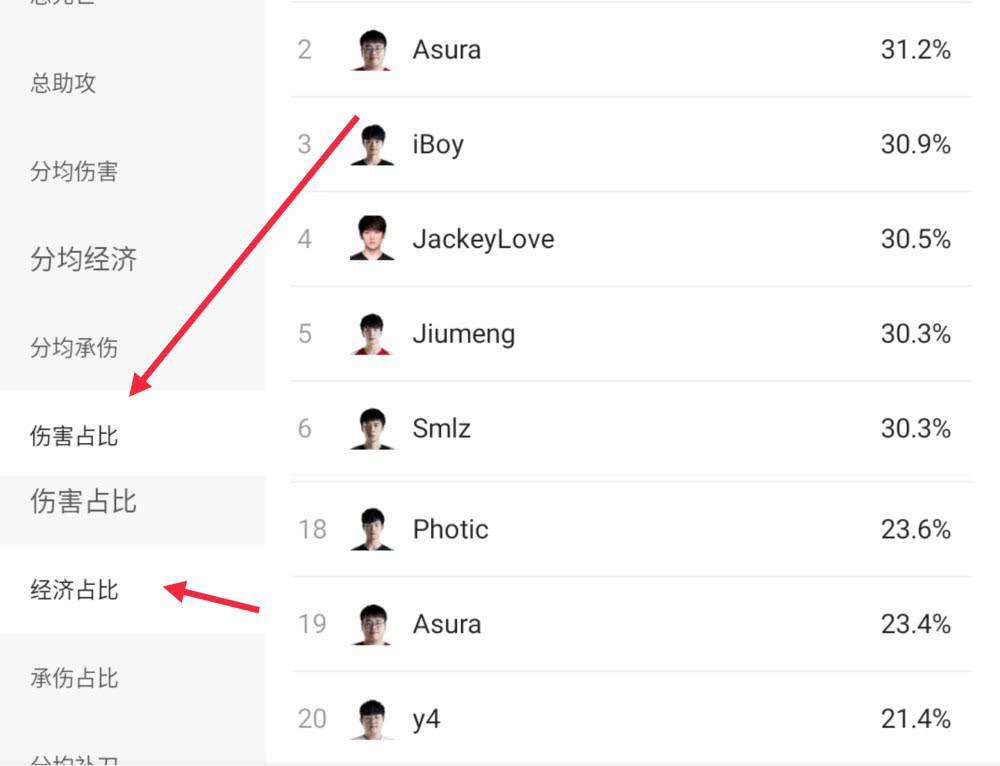Open the Photic player name
The width and height of the screenshot is (1000, 766).
[450, 529]
